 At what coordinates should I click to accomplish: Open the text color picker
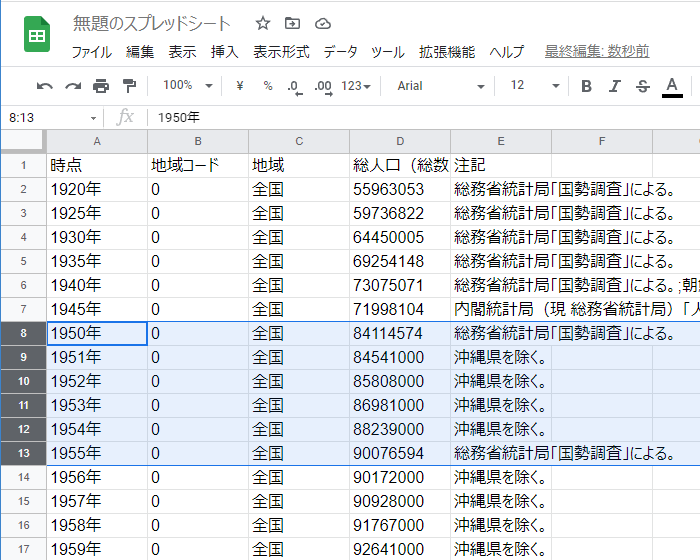click(x=672, y=87)
